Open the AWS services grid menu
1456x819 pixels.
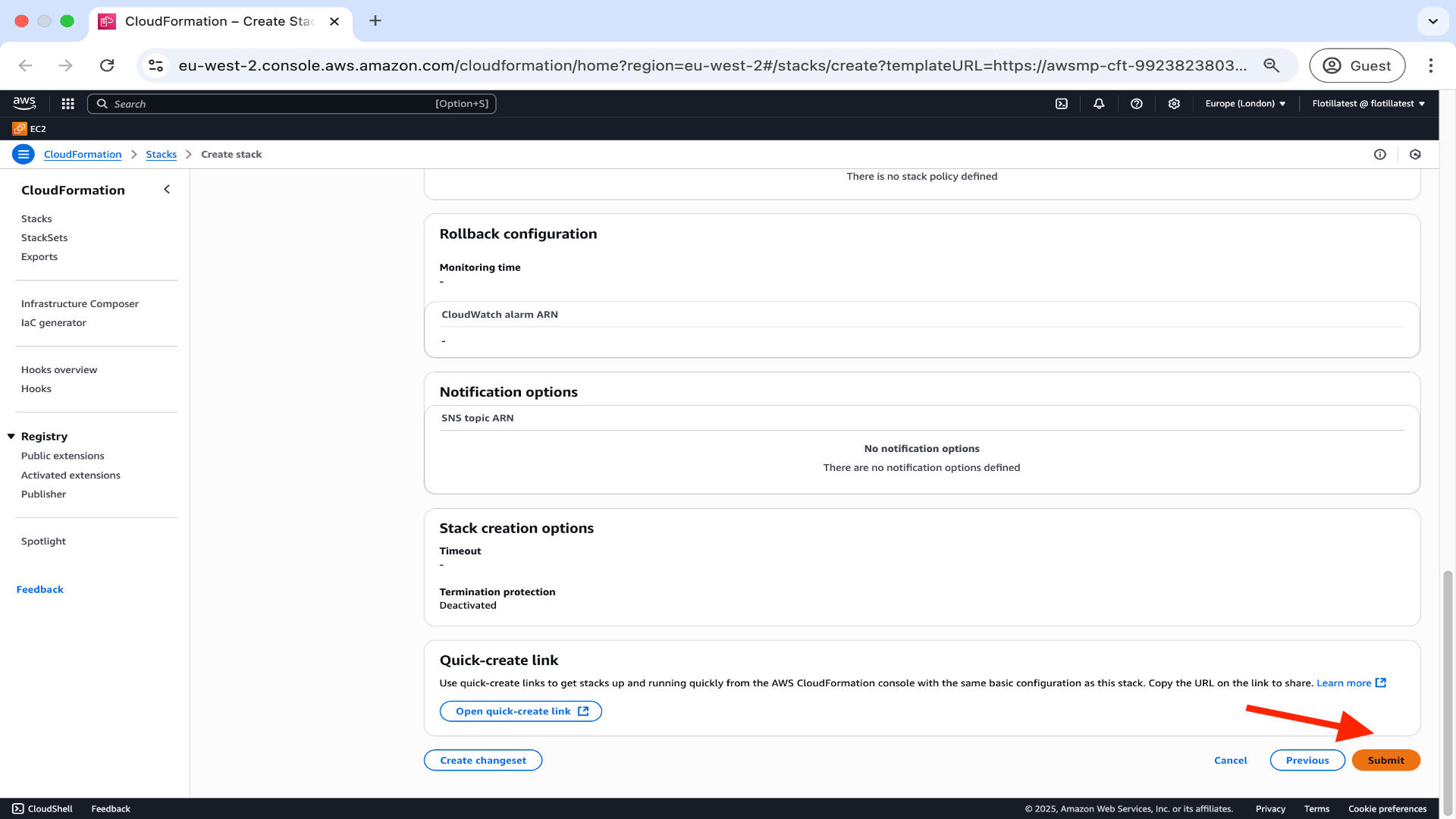click(x=67, y=104)
